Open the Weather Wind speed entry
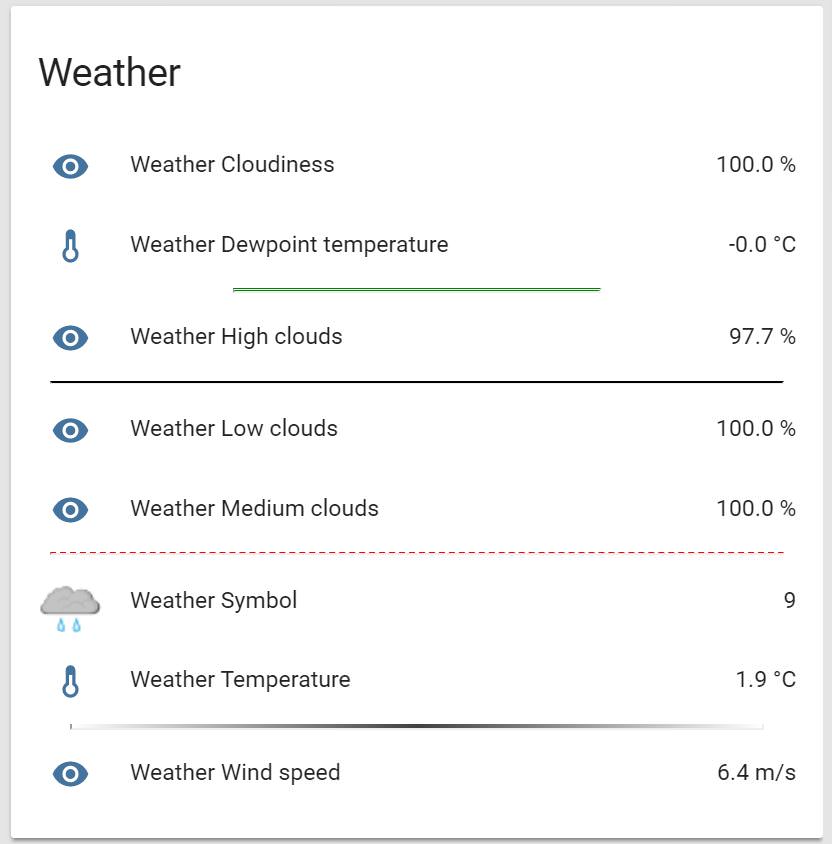 click(235, 773)
